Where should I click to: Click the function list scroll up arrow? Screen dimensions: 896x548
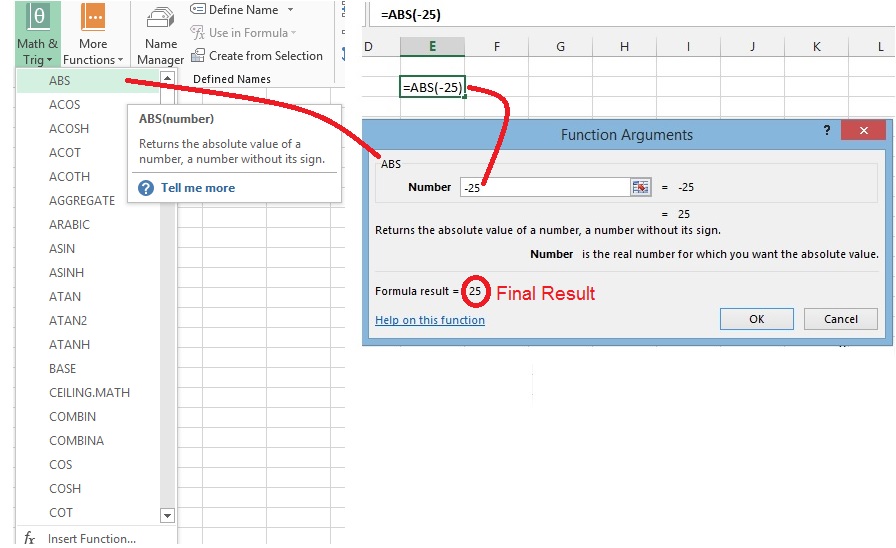(x=167, y=78)
